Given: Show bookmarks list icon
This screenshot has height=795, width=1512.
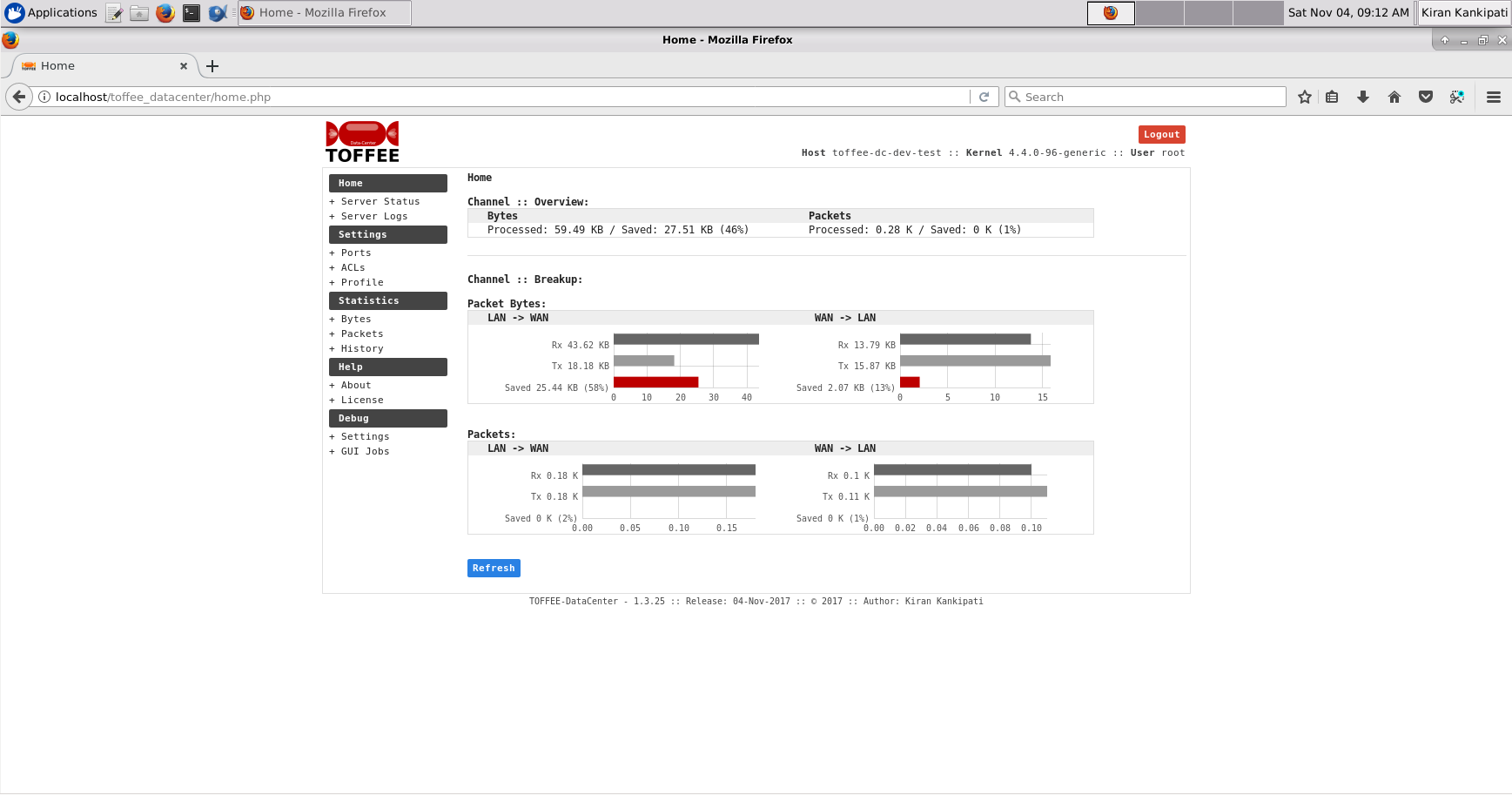Looking at the screenshot, I should [1332, 97].
